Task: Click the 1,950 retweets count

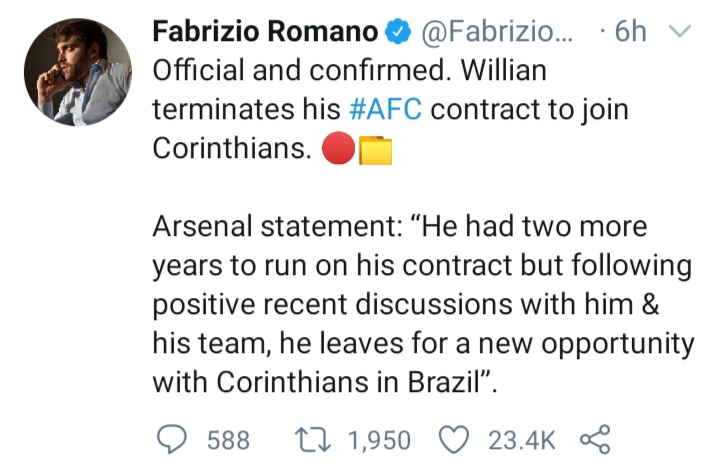Action: (379, 440)
